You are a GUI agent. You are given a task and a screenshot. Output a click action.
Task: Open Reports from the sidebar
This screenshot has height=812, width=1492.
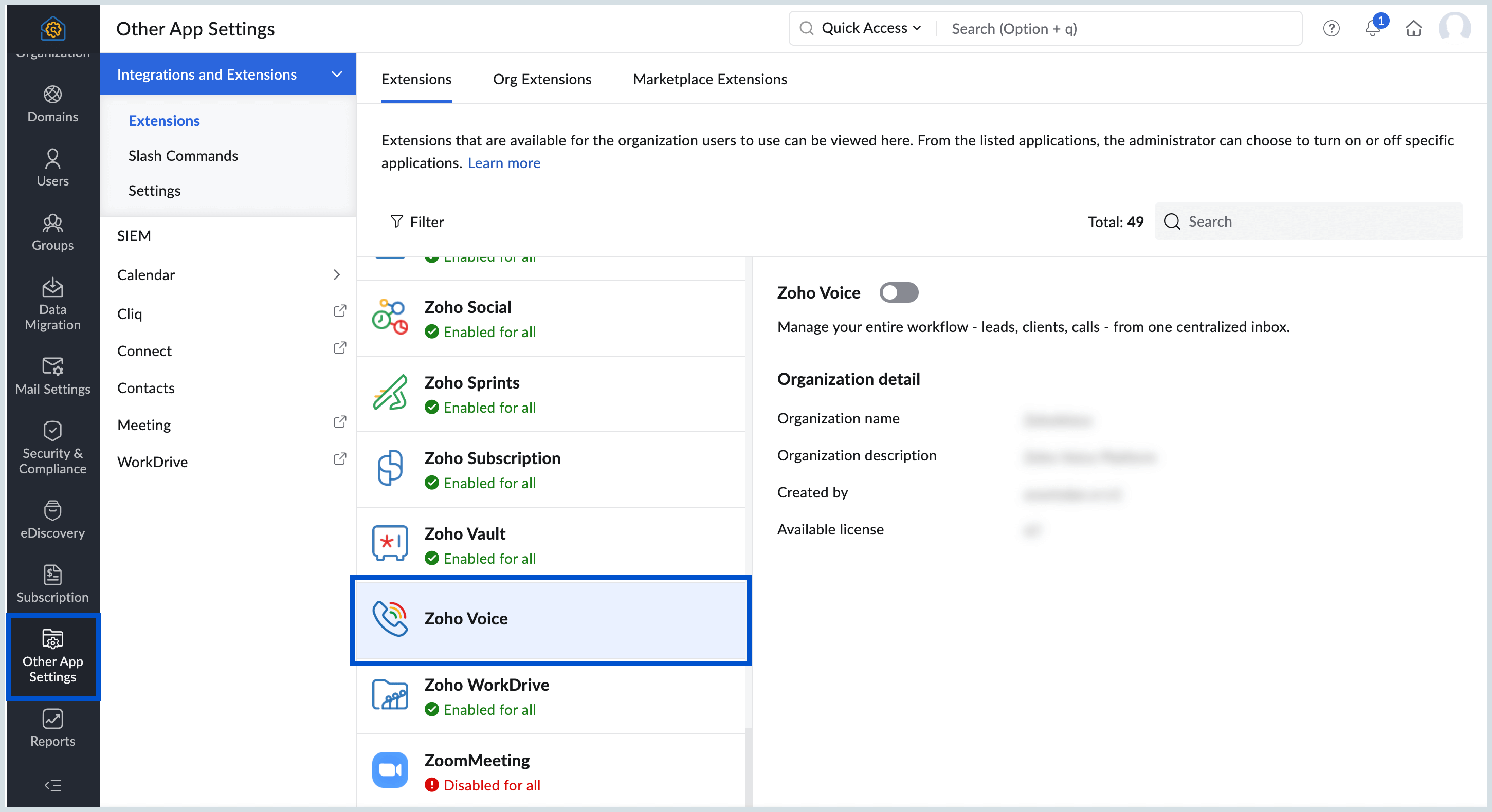coord(53,728)
